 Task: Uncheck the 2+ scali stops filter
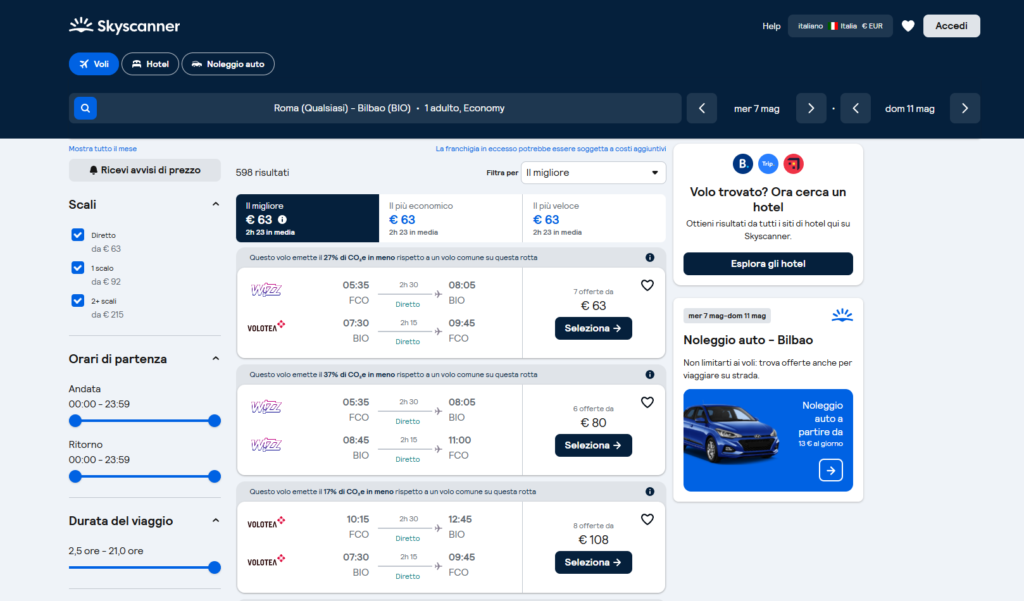[78, 300]
